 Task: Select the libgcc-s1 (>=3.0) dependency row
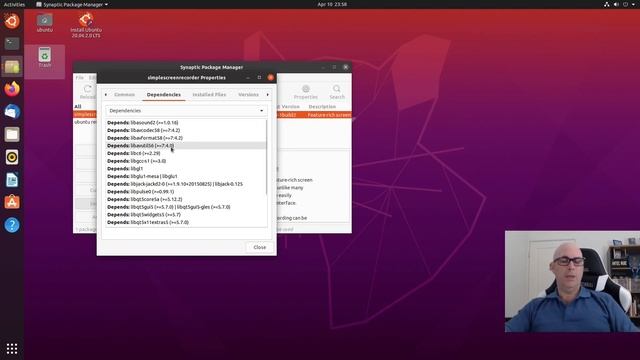(186, 161)
